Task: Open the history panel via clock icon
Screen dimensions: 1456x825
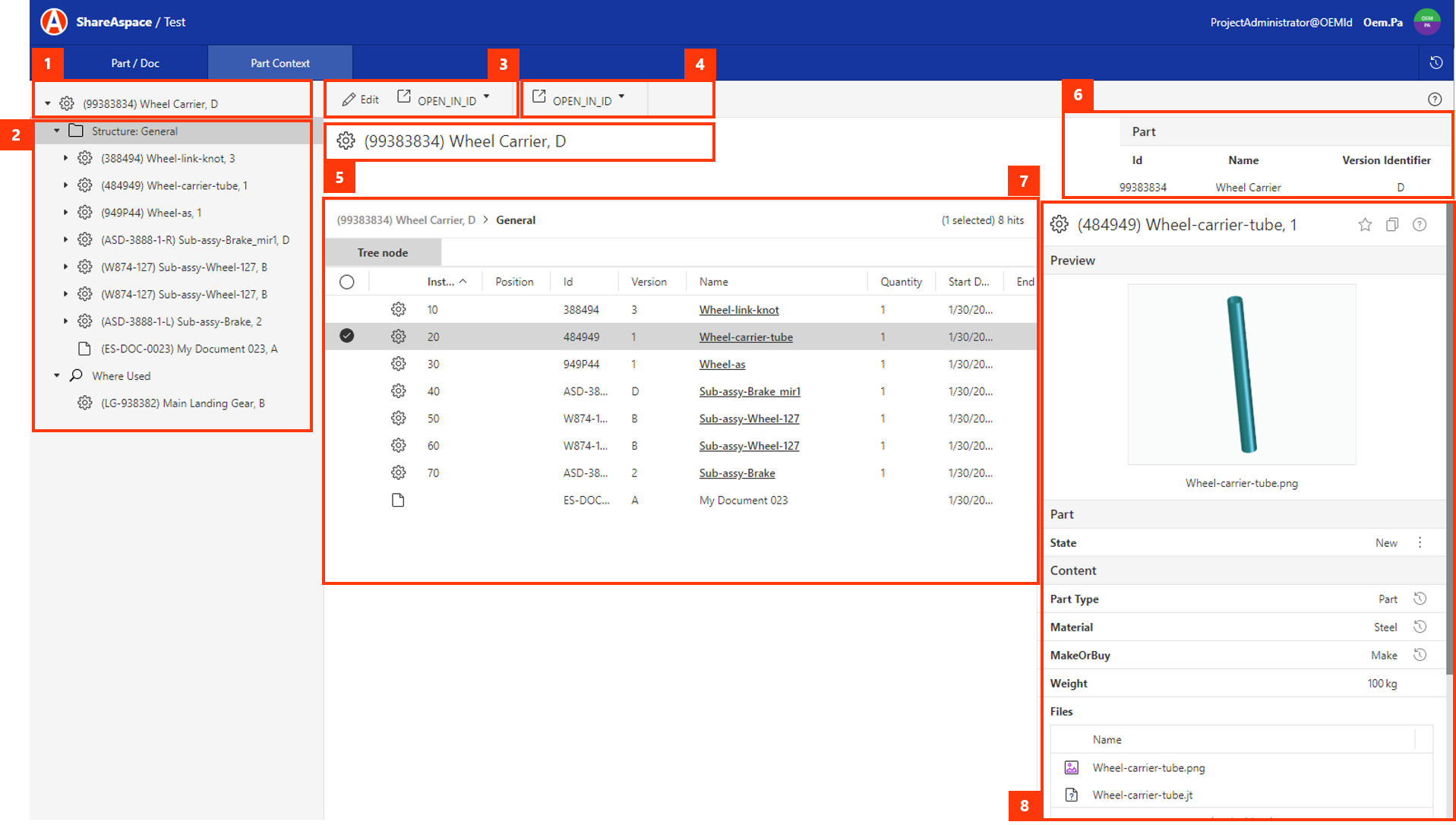Action: click(x=1436, y=63)
